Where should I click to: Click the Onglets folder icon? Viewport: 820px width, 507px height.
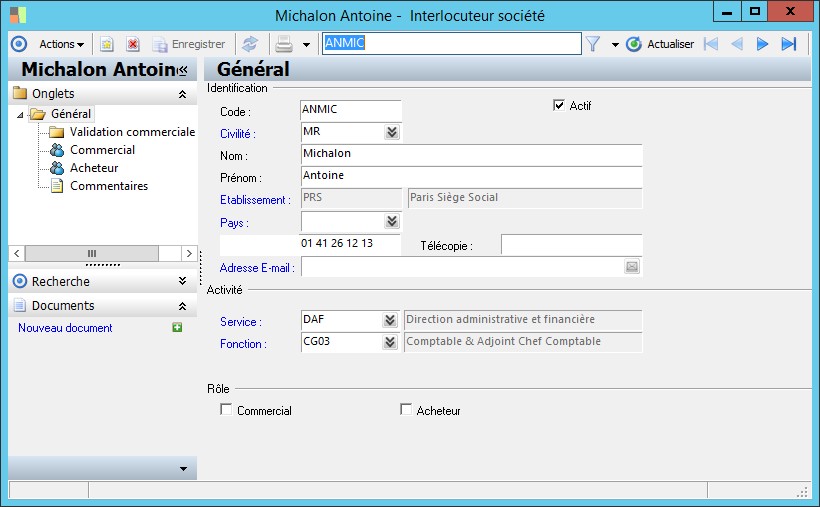coord(20,93)
